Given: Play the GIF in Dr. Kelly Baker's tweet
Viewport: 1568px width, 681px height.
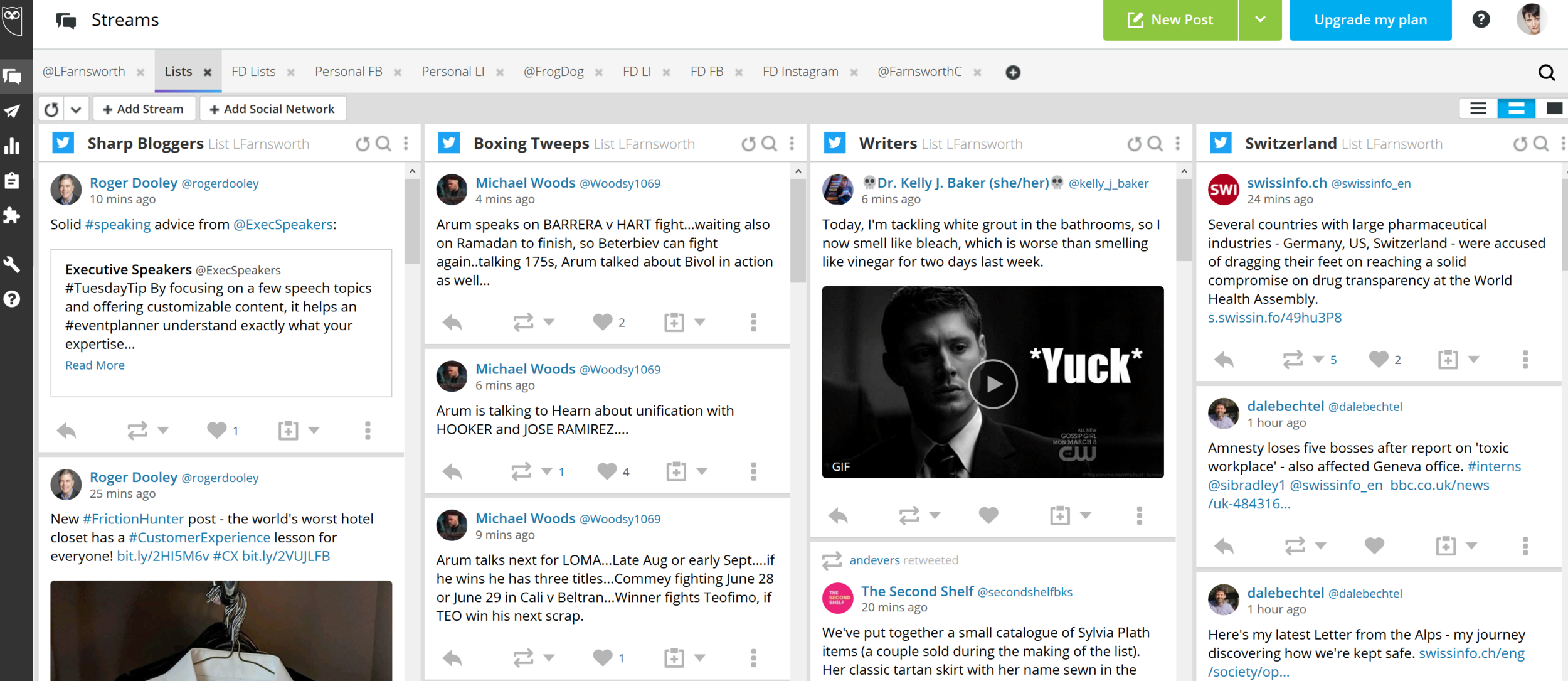Looking at the screenshot, I should (x=992, y=383).
